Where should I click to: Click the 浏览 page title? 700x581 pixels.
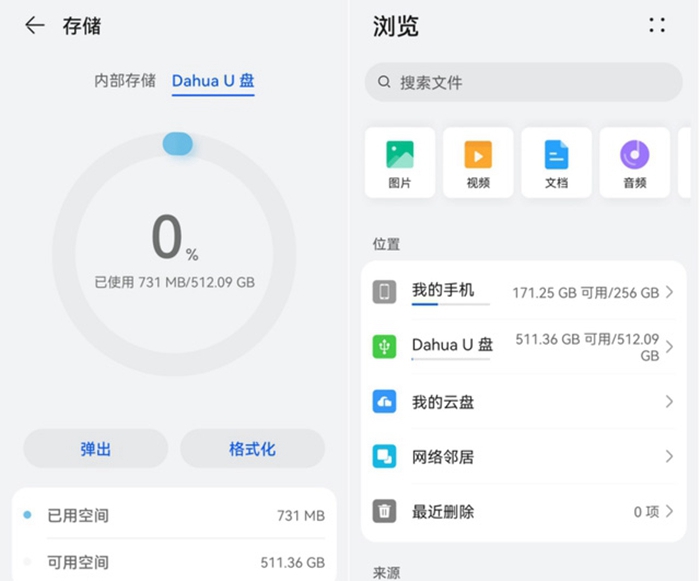[396, 26]
